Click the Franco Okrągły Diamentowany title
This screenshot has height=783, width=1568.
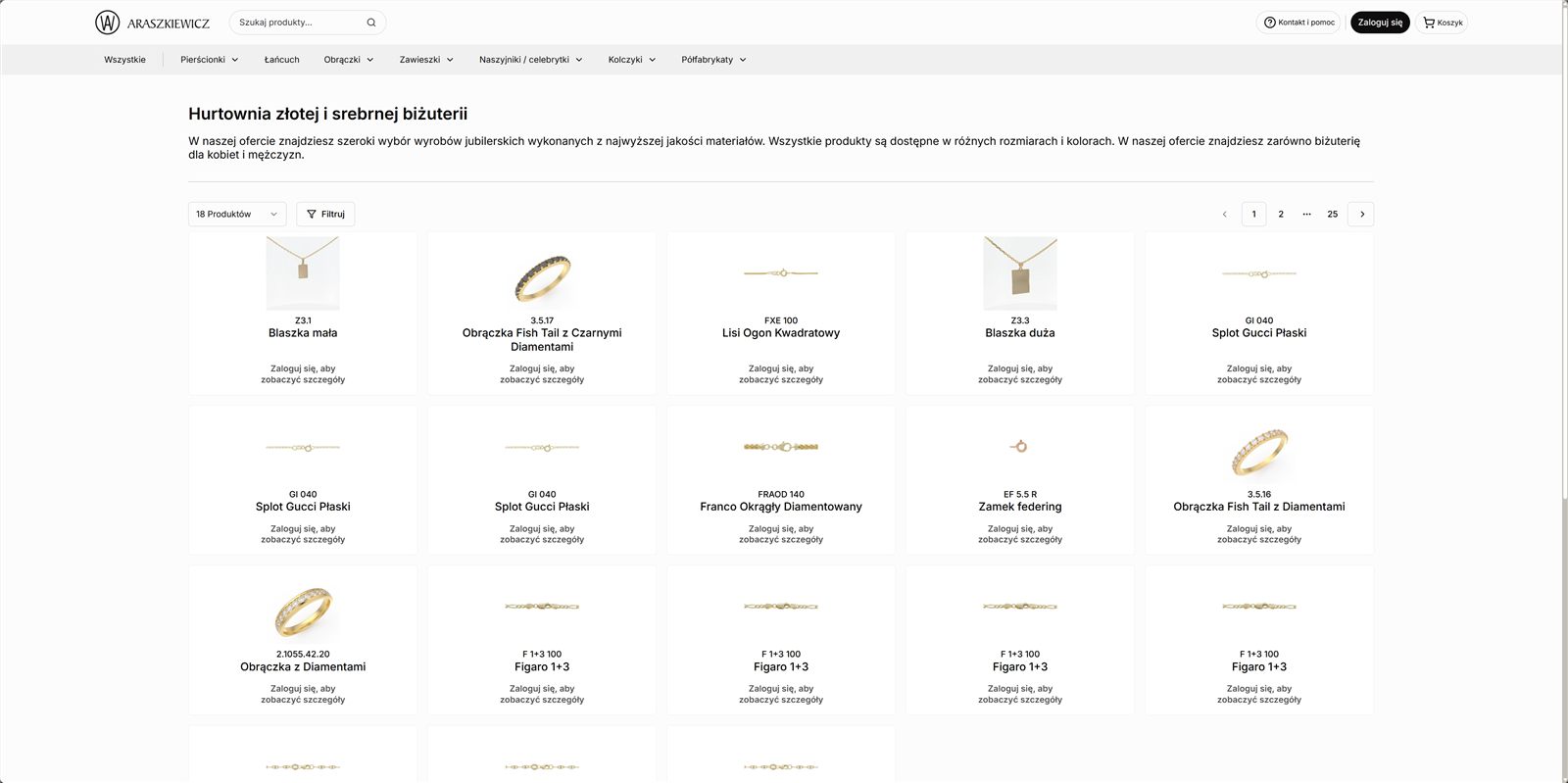[x=781, y=507]
